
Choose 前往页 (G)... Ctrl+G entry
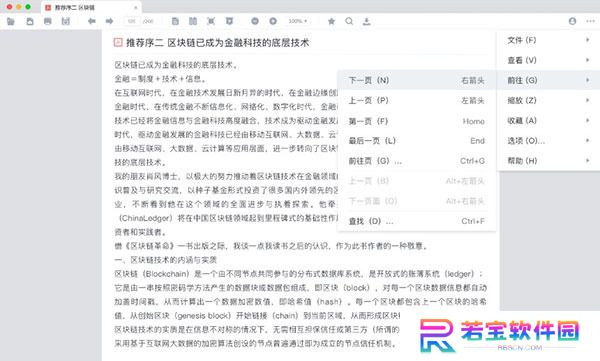pyautogui.click(x=417, y=161)
